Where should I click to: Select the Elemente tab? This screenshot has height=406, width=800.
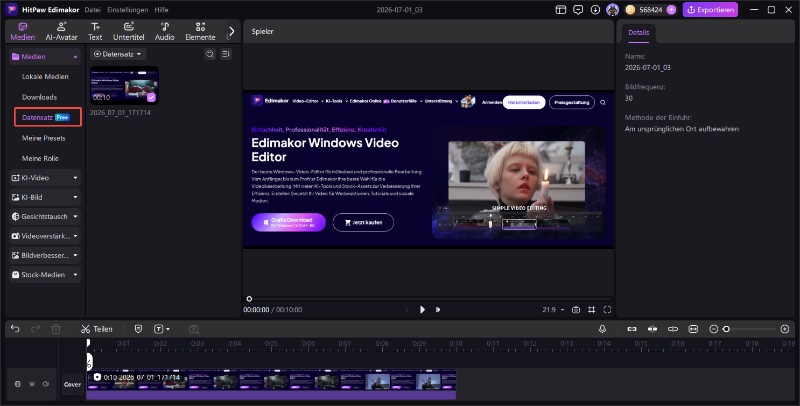(200, 32)
